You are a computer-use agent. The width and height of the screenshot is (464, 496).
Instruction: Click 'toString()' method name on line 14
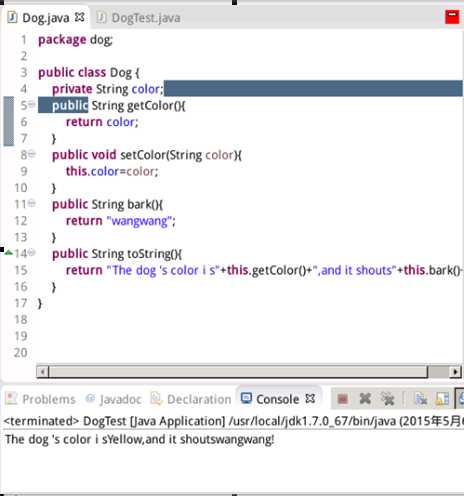pyautogui.click(x=153, y=254)
